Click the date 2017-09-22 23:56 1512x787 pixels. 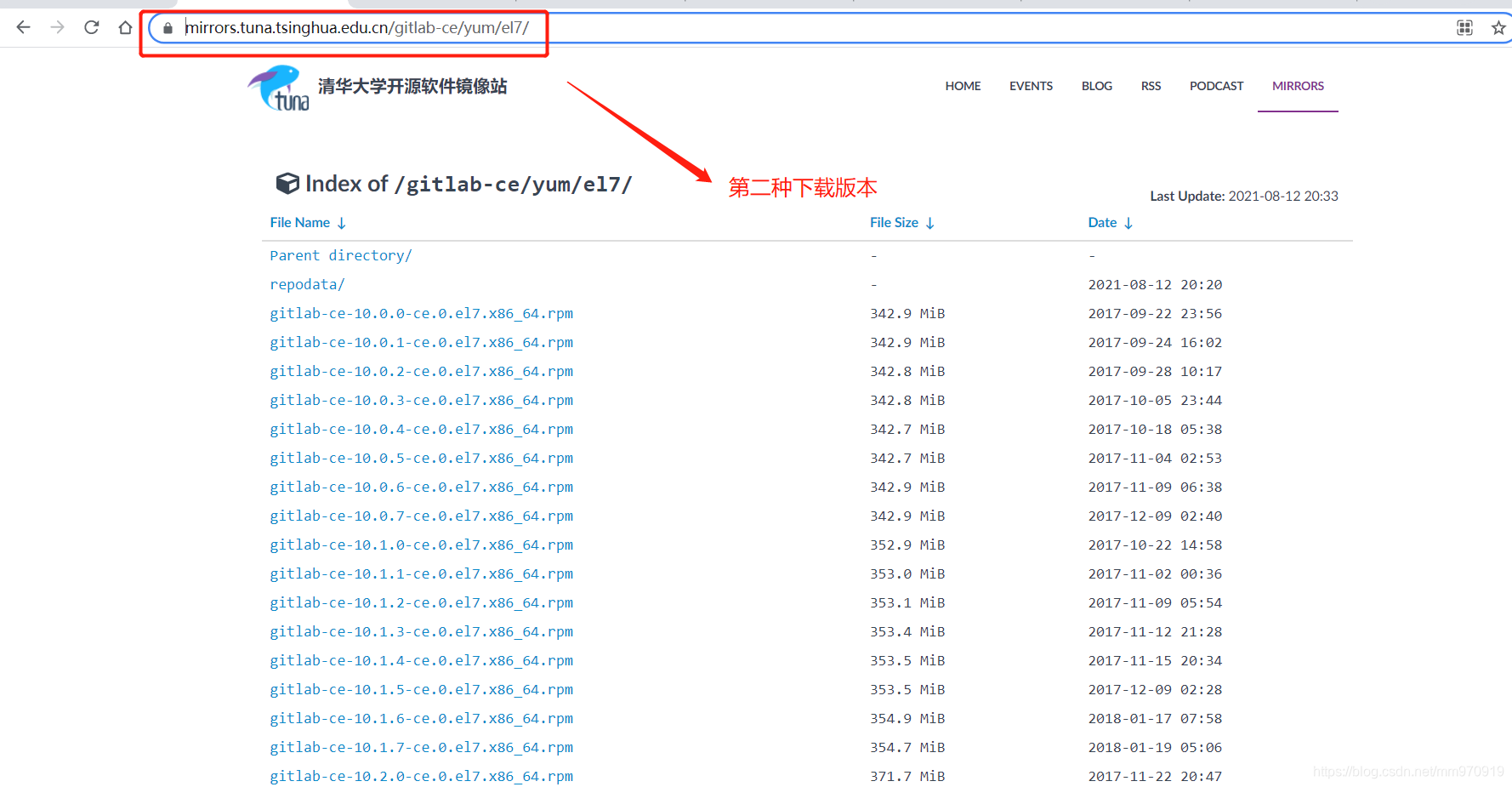pos(1155,313)
